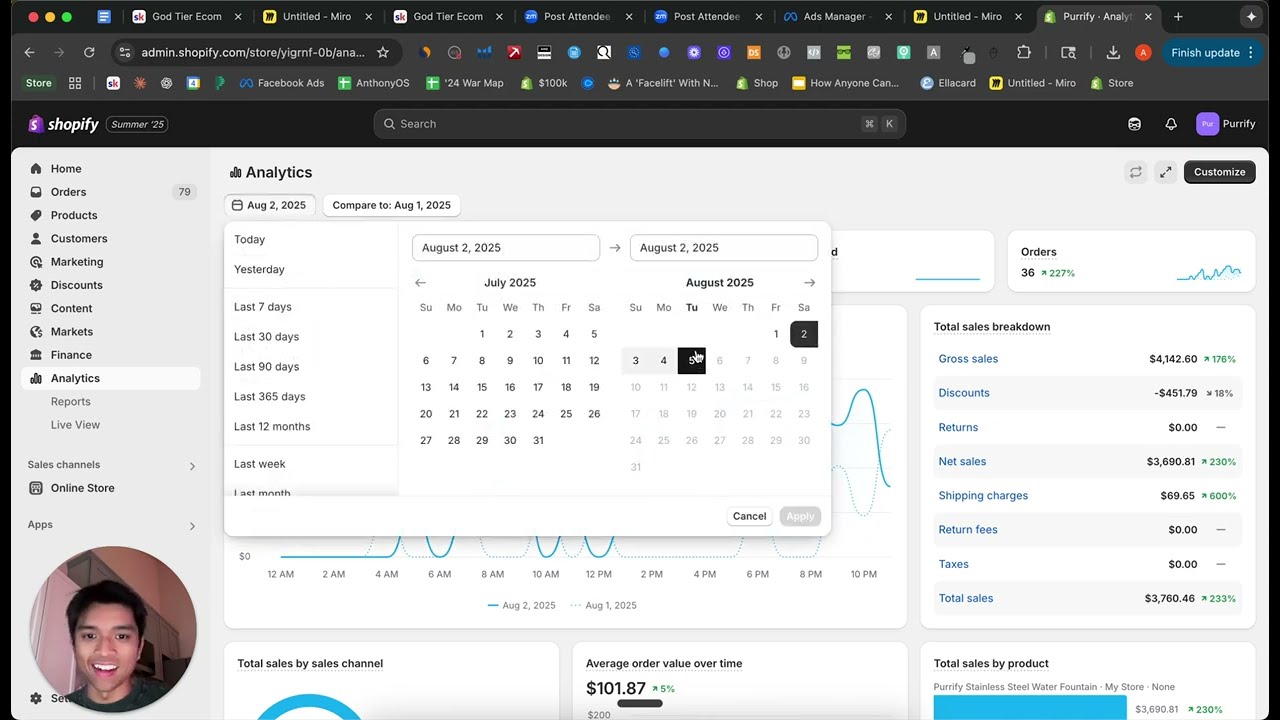
Task: Choose Last 365 days preset
Action: click(269, 397)
